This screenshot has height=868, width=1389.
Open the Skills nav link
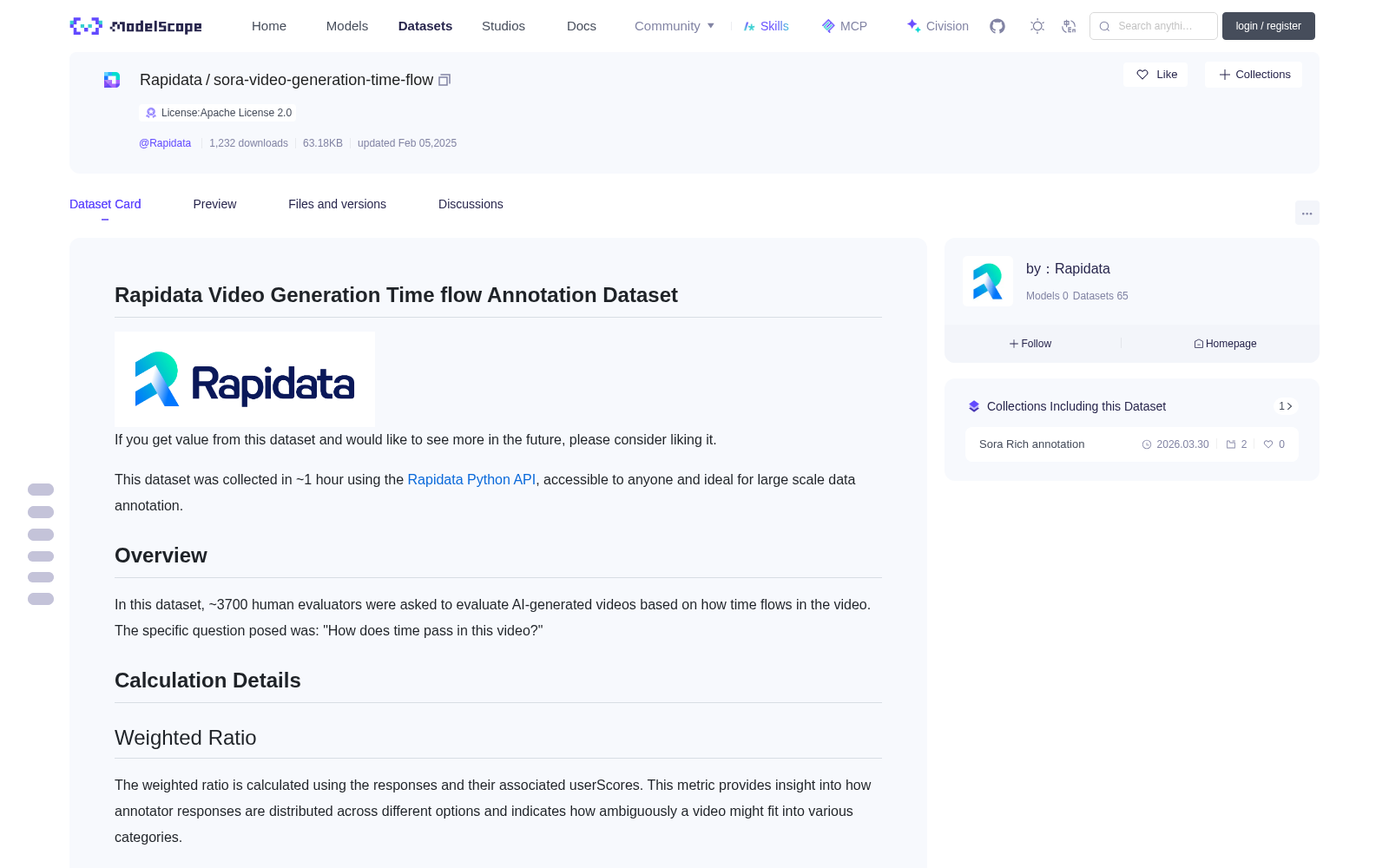pyautogui.click(x=767, y=26)
